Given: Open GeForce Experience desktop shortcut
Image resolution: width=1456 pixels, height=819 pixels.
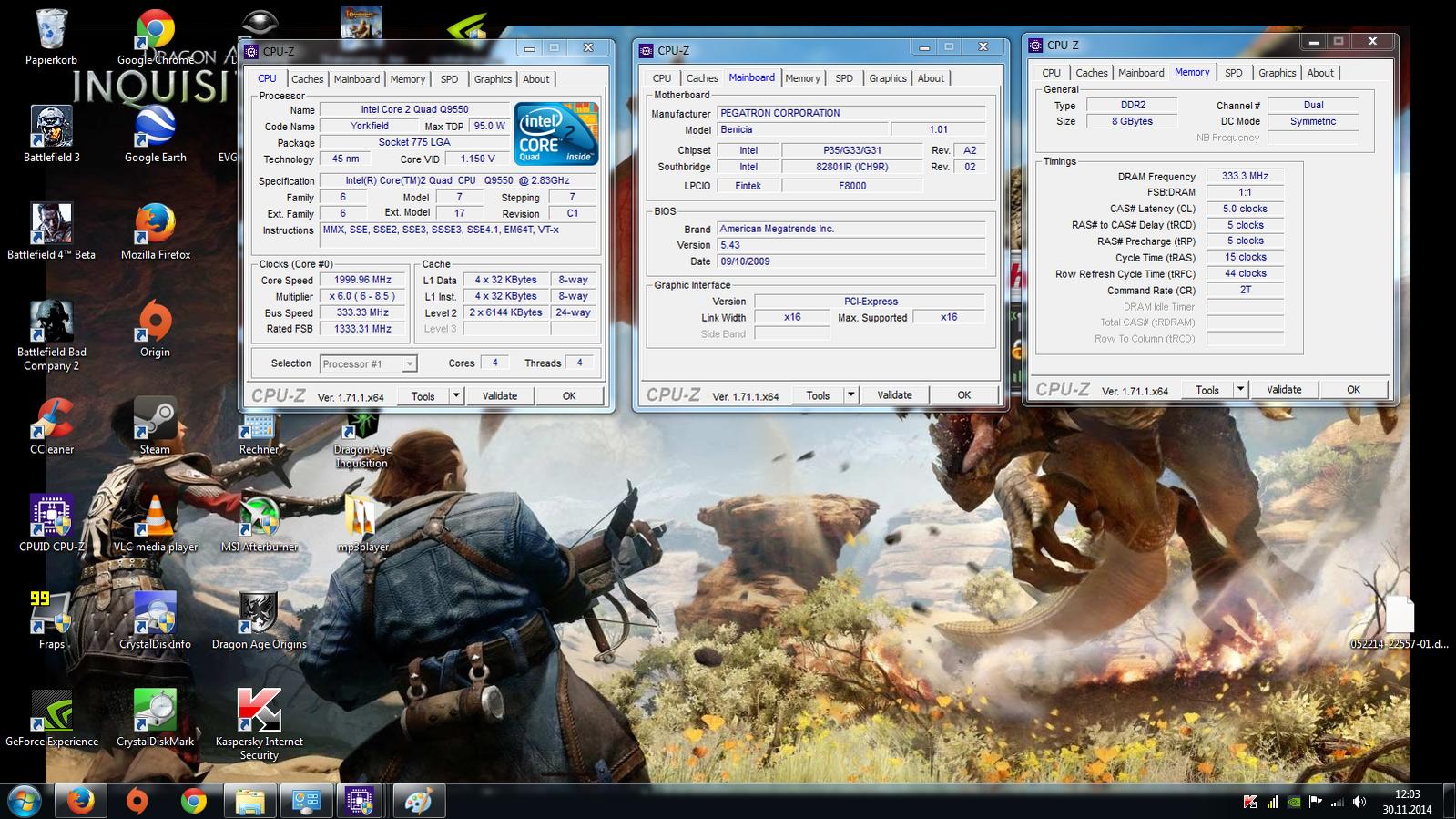Looking at the screenshot, I should [x=52, y=720].
